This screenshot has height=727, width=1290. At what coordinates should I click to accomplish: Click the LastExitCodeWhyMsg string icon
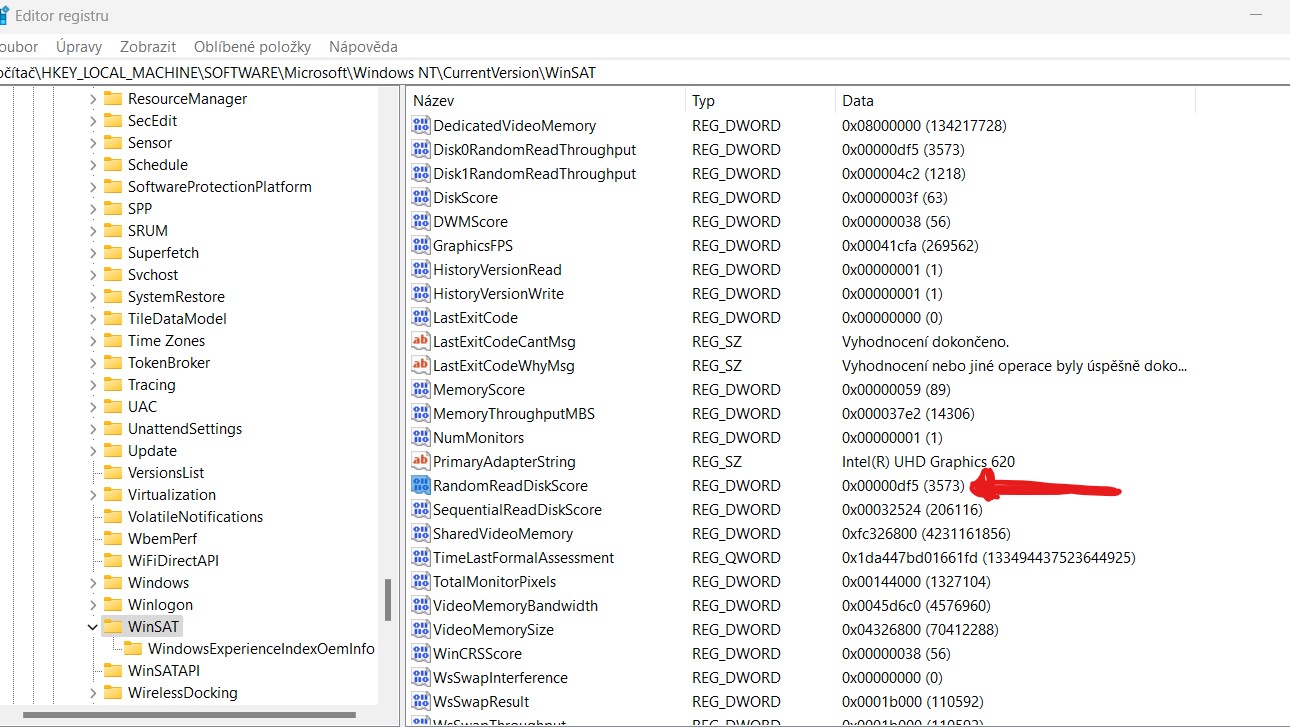(x=420, y=365)
